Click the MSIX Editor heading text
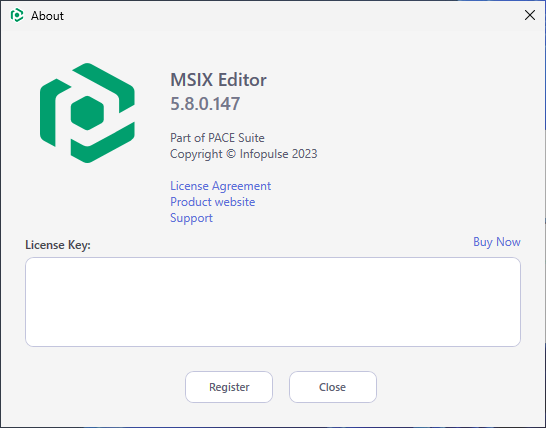This screenshot has height=428, width=546. click(x=218, y=80)
